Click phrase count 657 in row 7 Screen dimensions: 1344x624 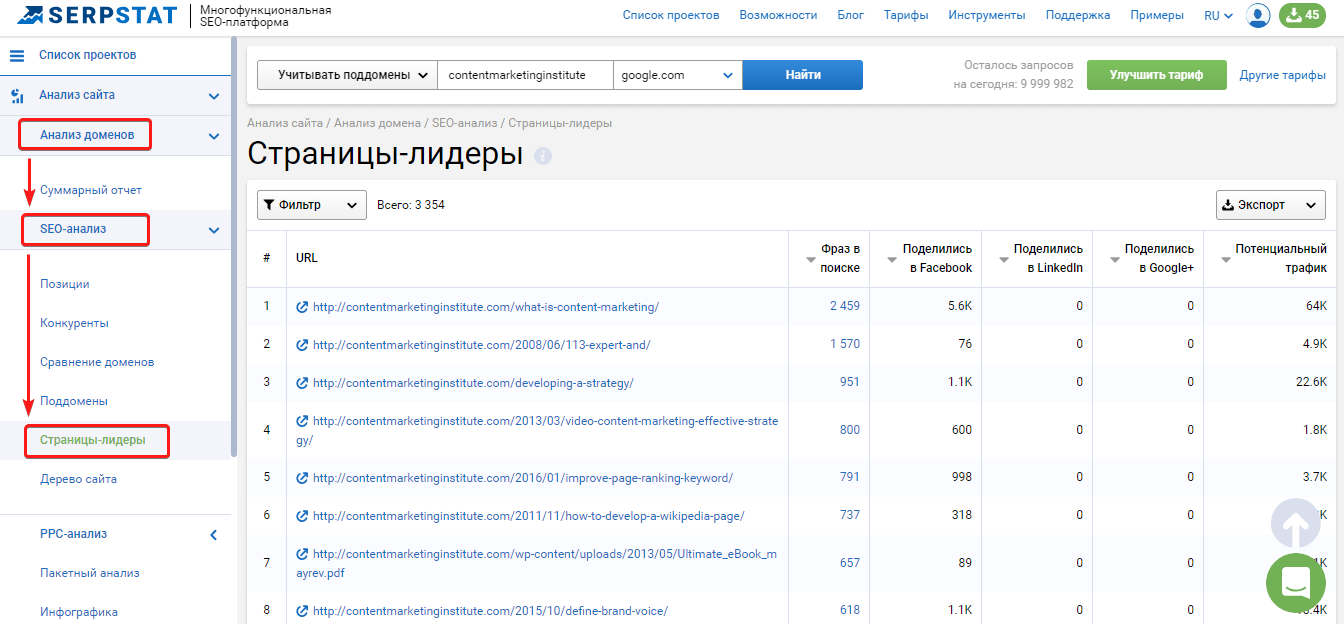(x=850, y=563)
